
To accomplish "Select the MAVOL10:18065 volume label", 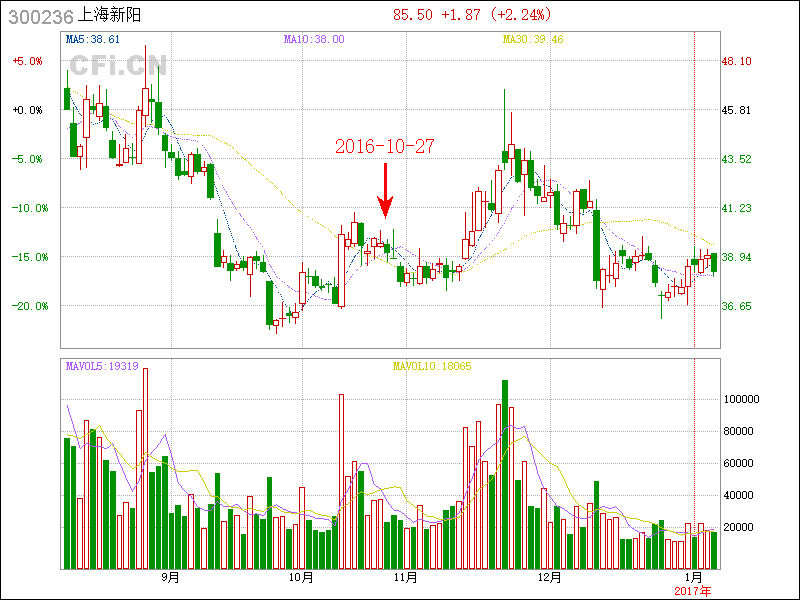I will coord(432,366).
